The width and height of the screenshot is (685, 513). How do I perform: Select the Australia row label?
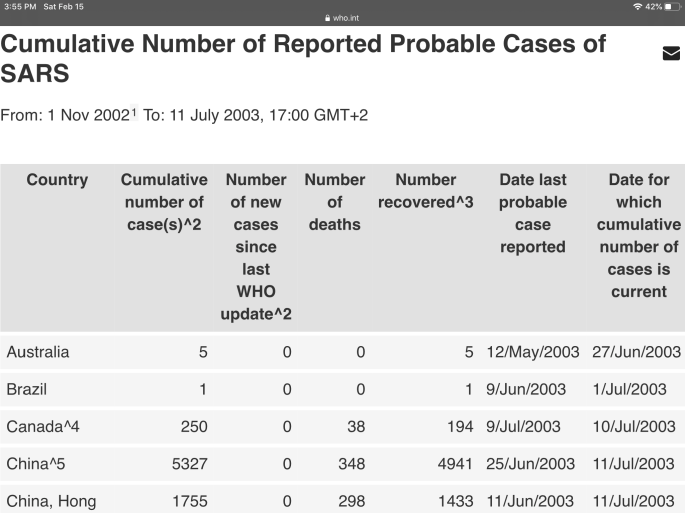pyautogui.click(x=38, y=352)
